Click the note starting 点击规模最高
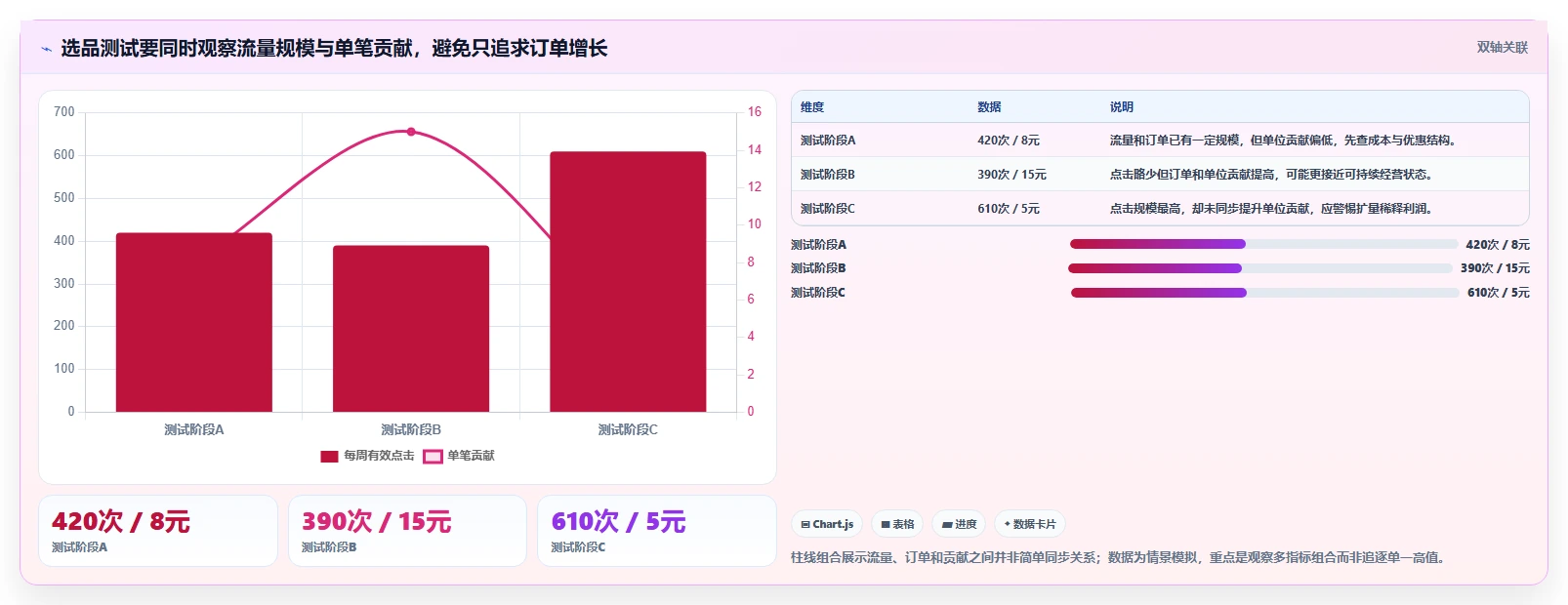The height and width of the screenshot is (605, 1568). coord(1273,209)
